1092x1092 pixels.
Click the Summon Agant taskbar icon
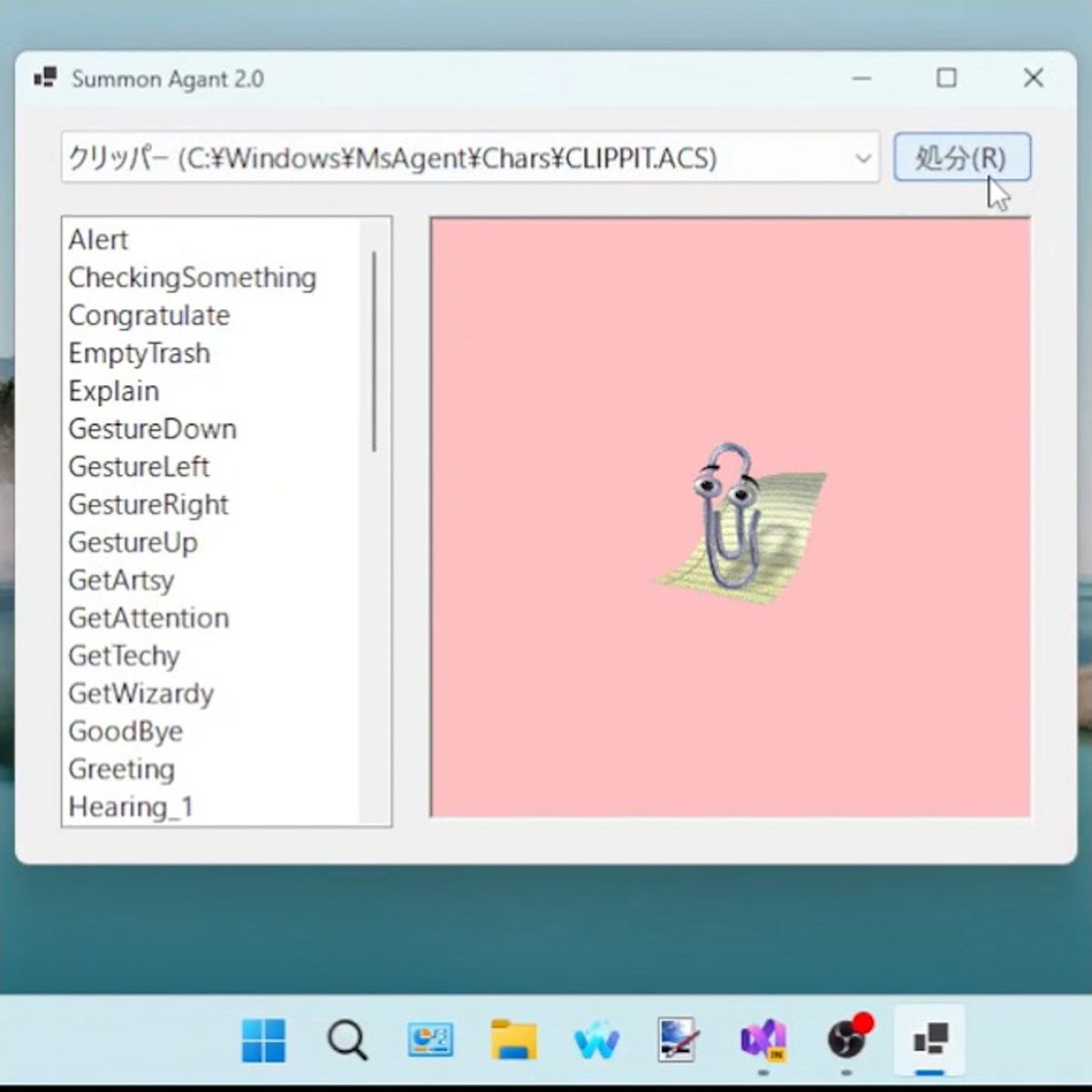931,1039
